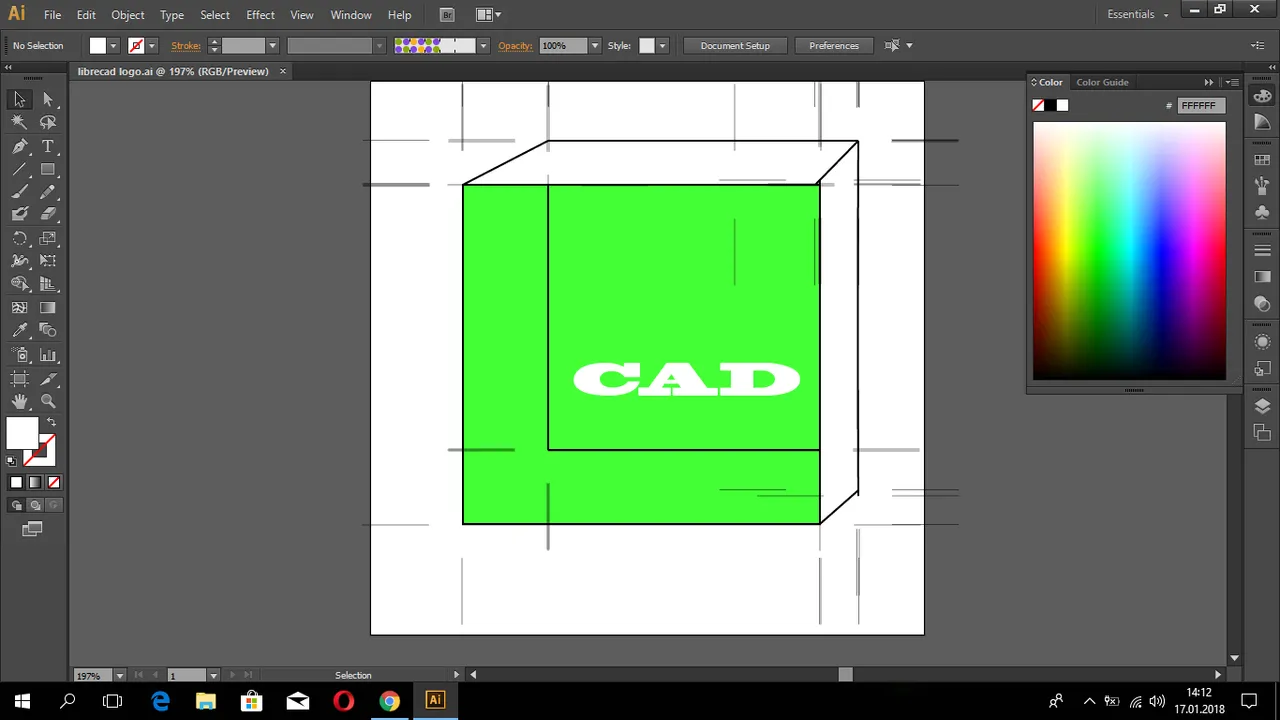Select the Gradient tool
1280x720 pixels.
coord(48,308)
